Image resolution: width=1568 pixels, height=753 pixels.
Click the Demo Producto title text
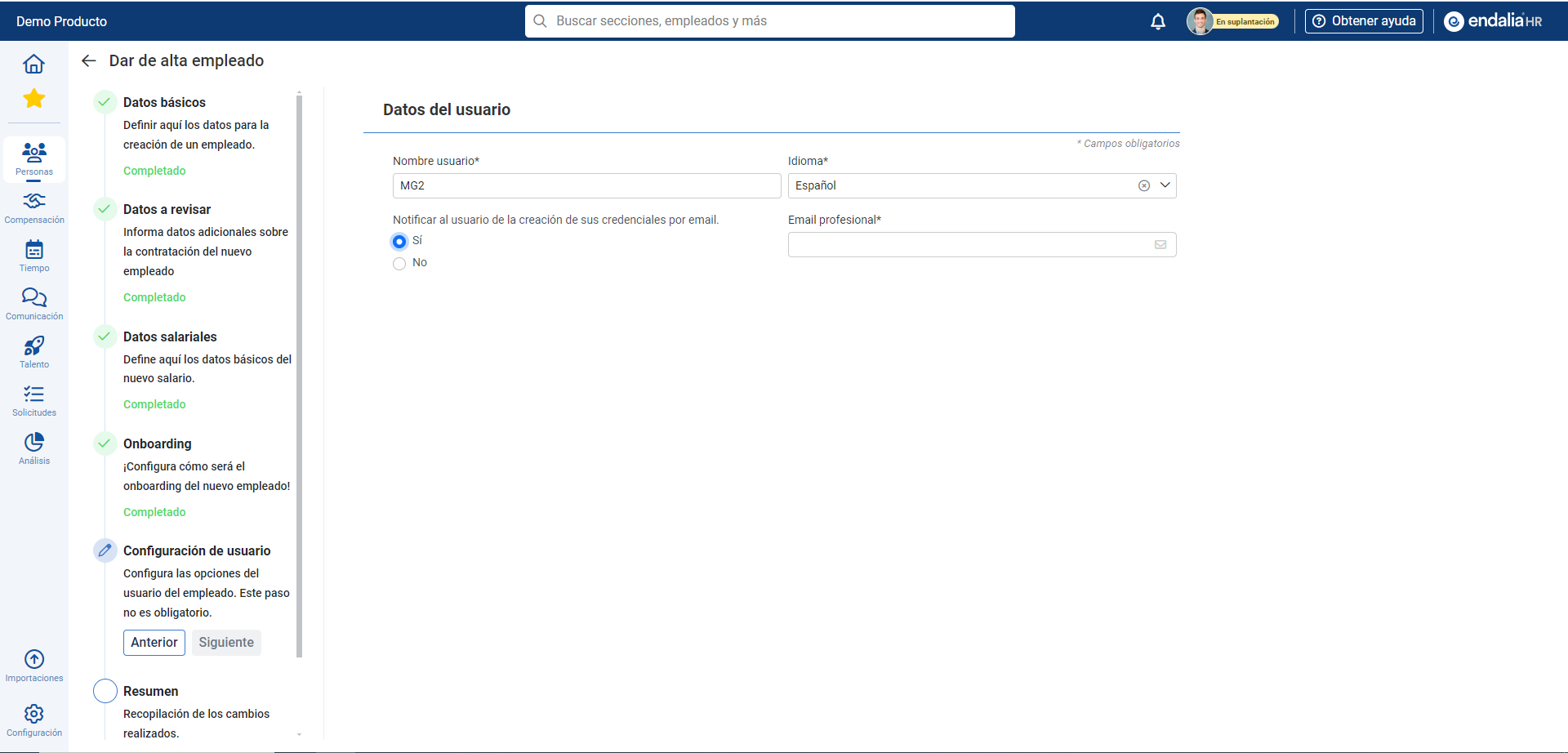61,21
